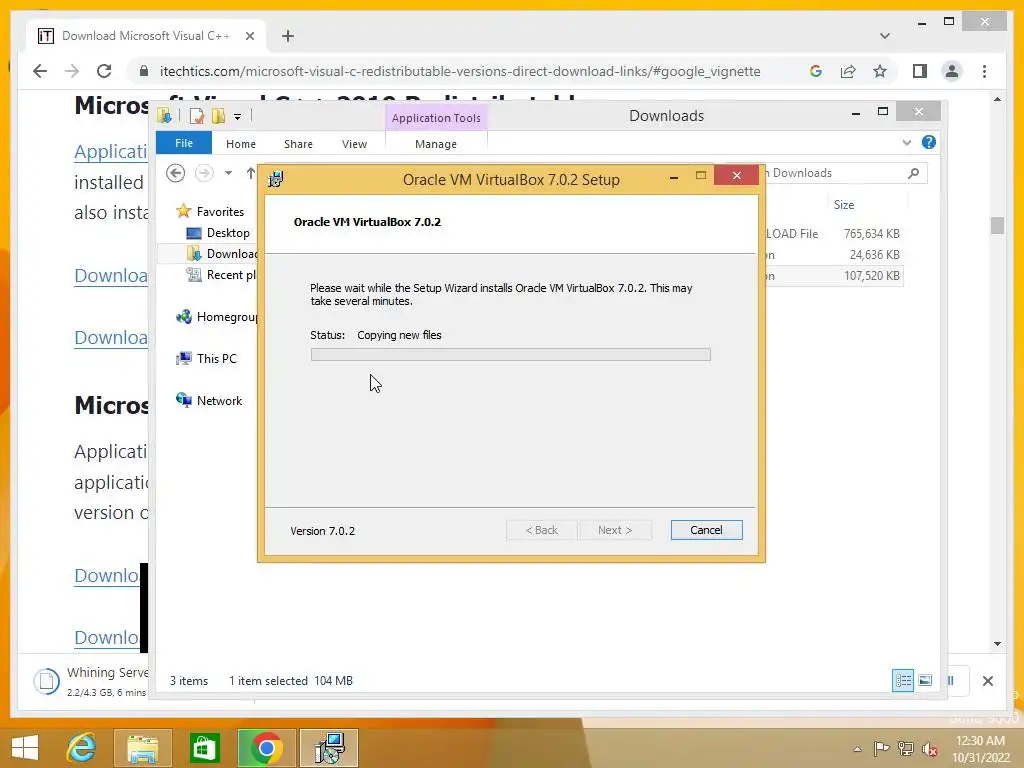Close Chrome's downloads bar

pos(987,680)
